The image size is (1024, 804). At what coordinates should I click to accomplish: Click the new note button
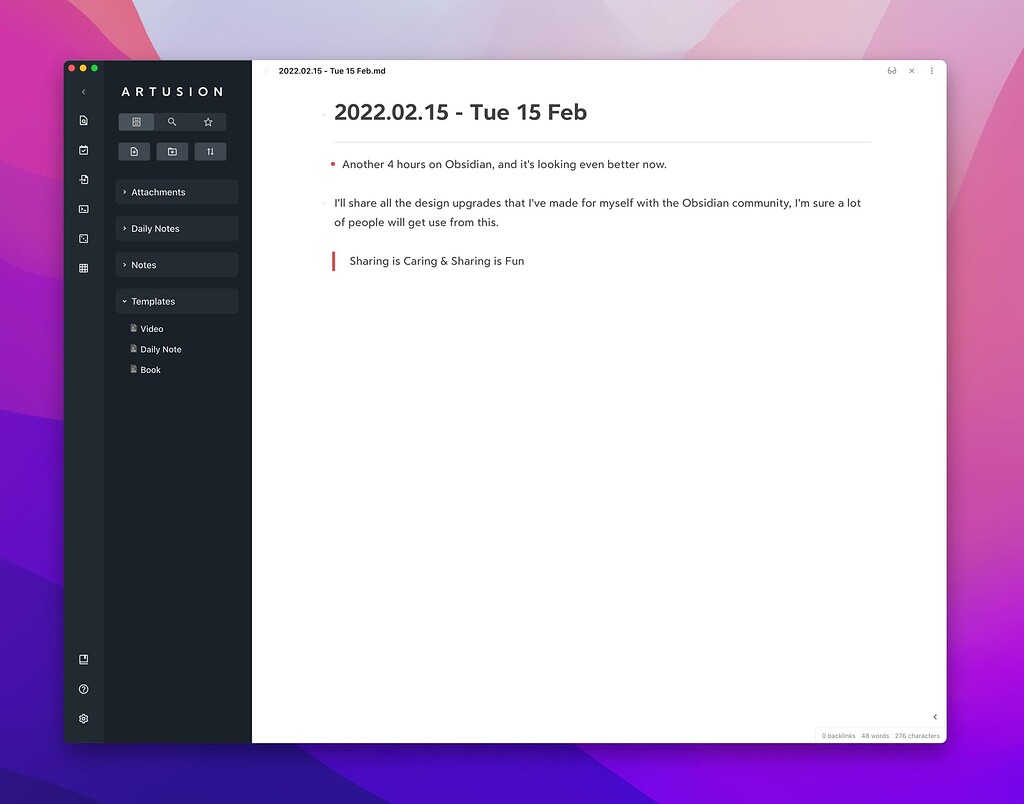(x=134, y=152)
